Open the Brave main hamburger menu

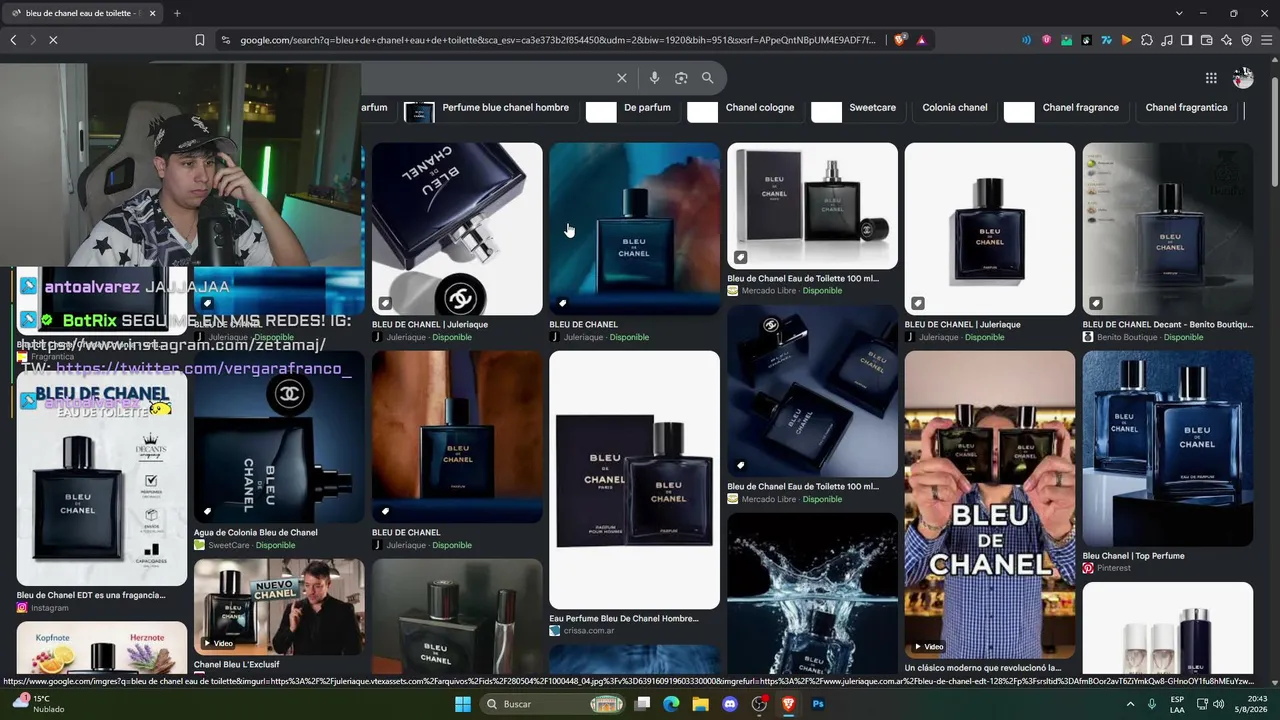[x=1266, y=40]
